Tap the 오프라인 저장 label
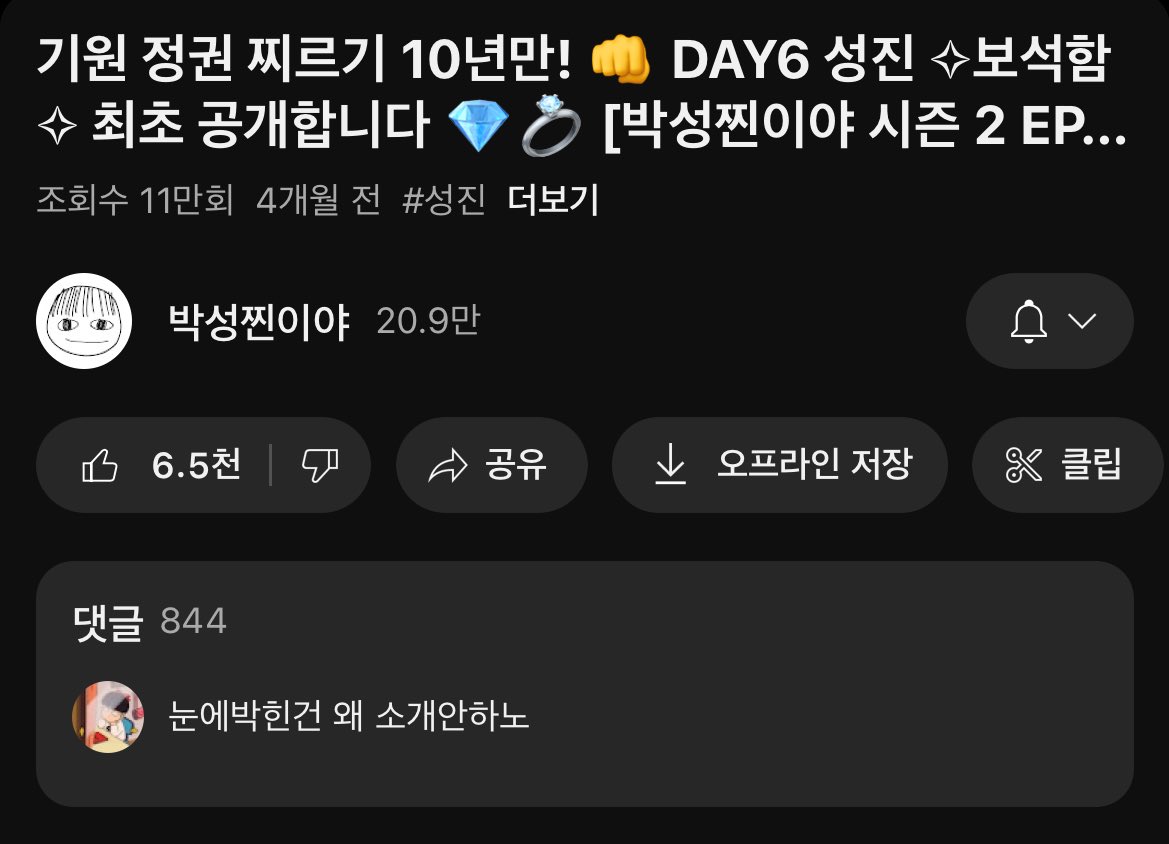1169x844 pixels. click(814, 464)
